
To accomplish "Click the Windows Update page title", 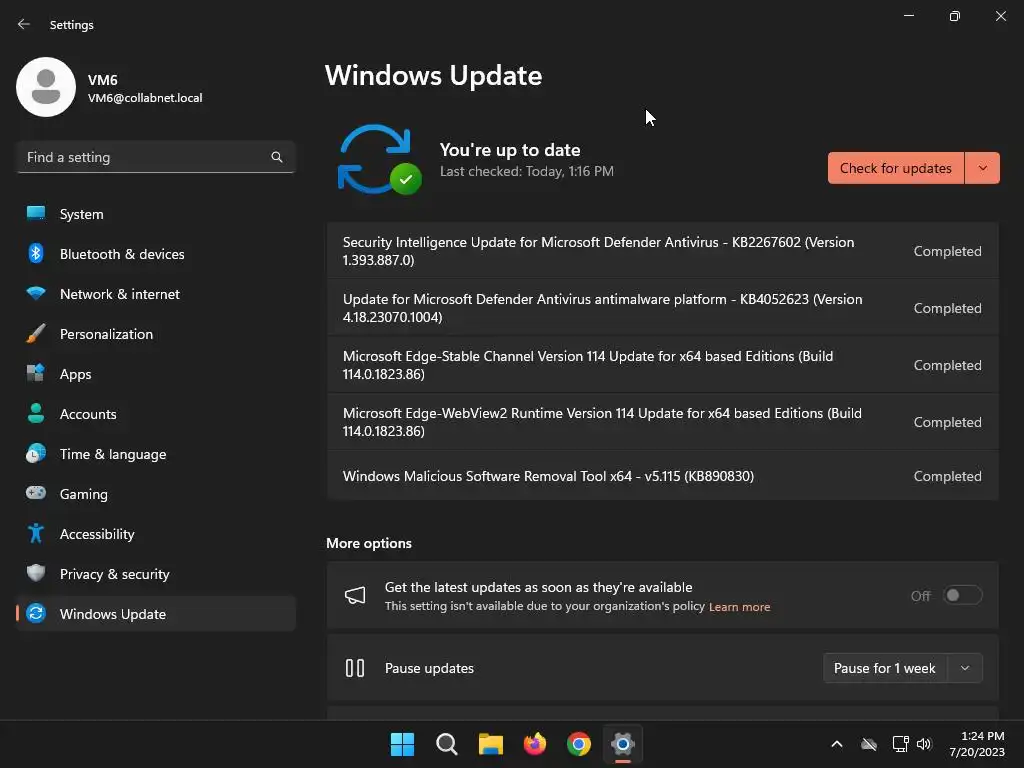I will click(x=434, y=76).
